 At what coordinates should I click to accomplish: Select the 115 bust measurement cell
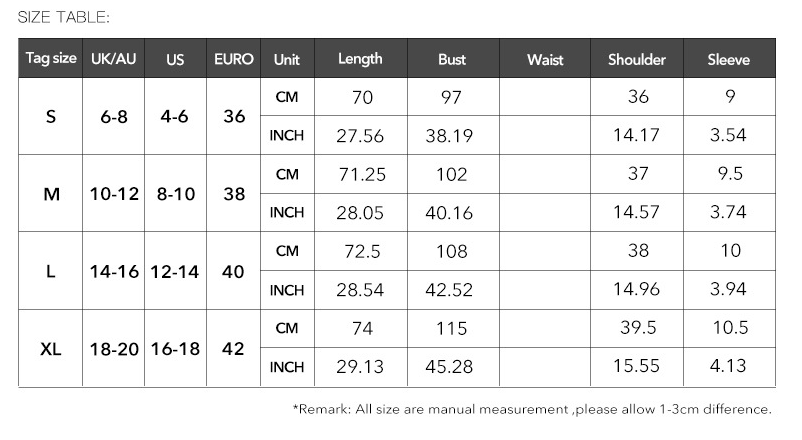point(452,328)
